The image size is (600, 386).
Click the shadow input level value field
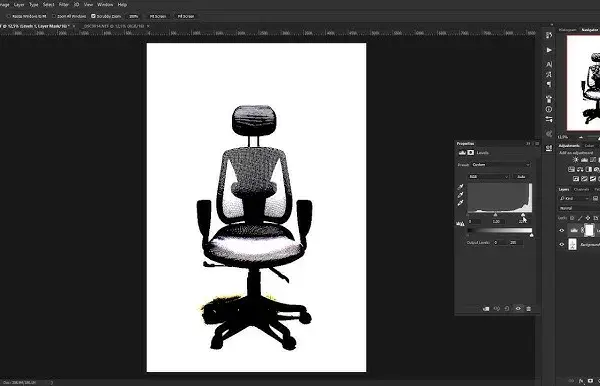(474, 222)
